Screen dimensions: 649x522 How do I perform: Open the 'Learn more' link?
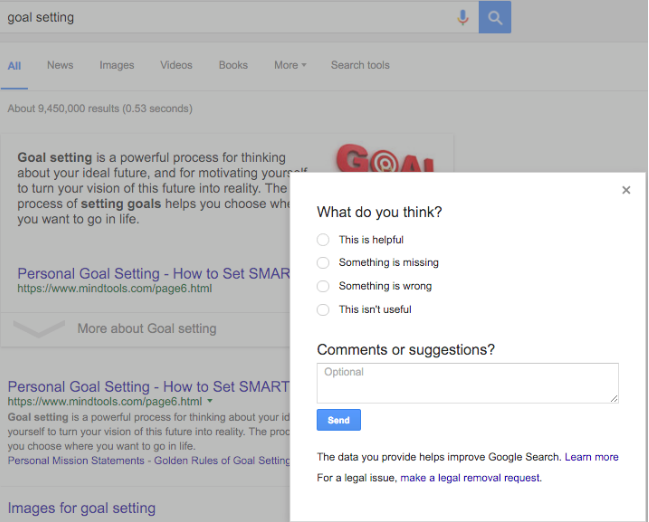click(591, 457)
